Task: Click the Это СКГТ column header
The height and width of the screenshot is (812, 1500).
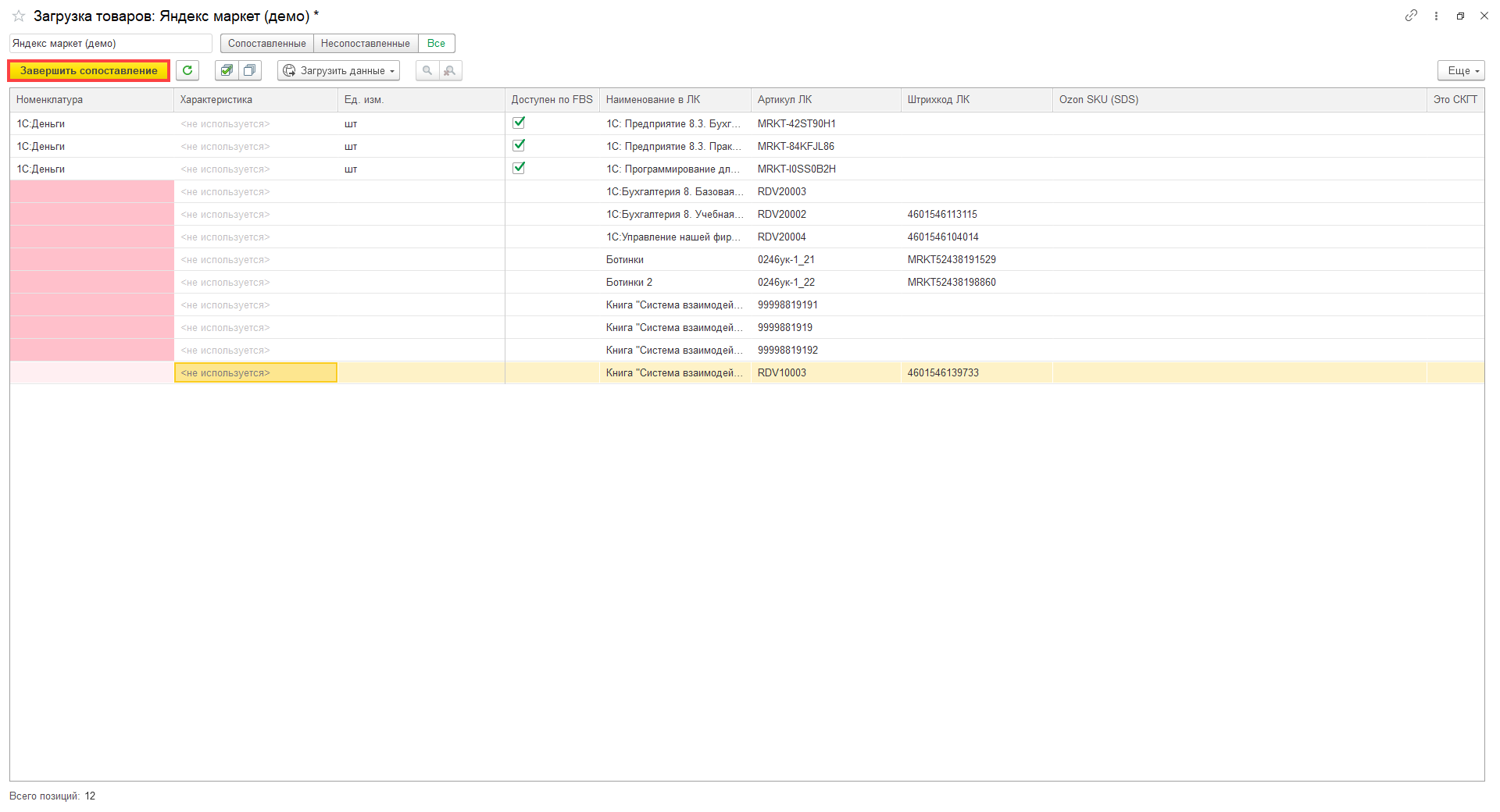Action: click(1455, 100)
